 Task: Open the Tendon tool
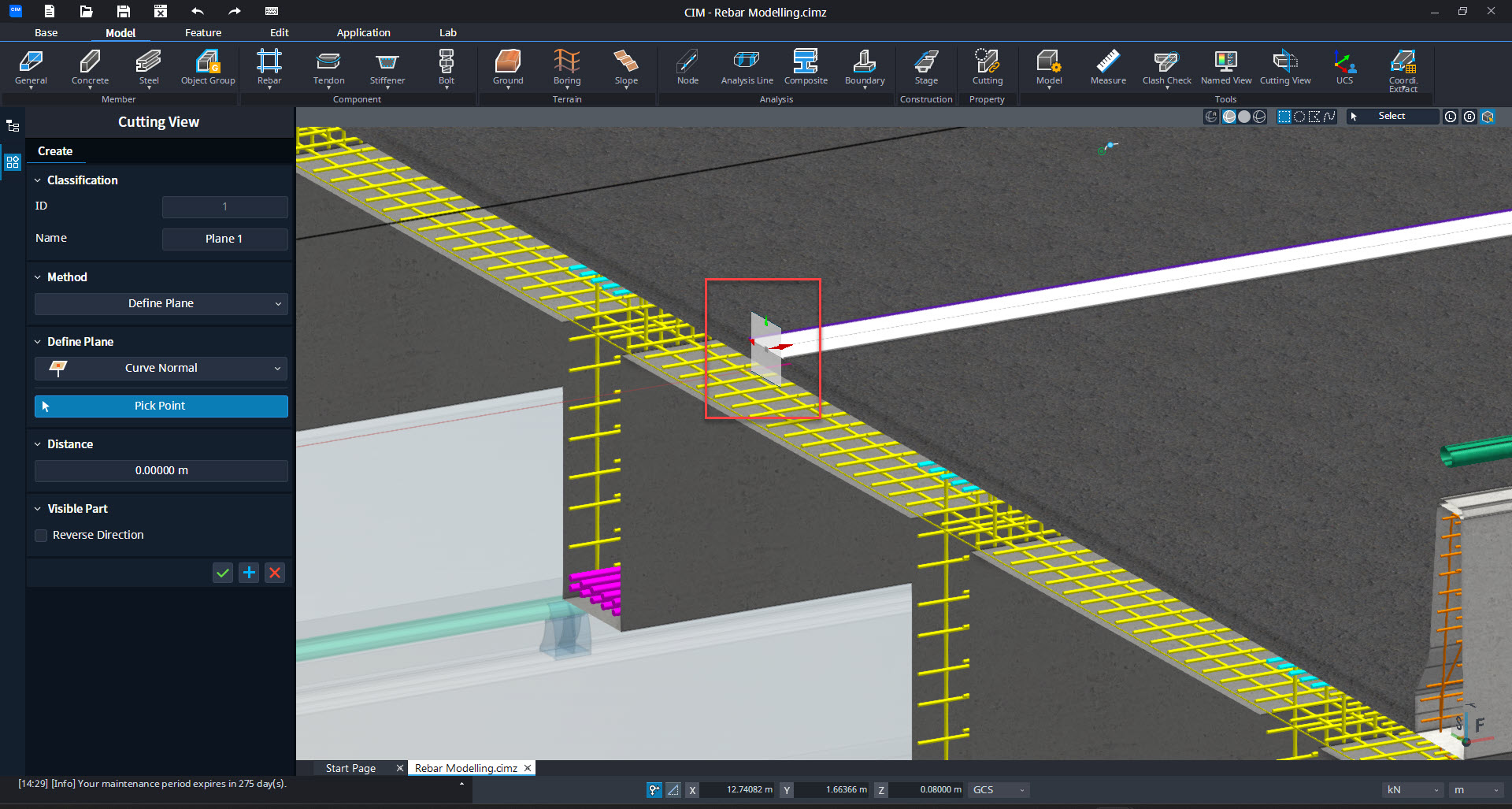click(x=328, y=68)
